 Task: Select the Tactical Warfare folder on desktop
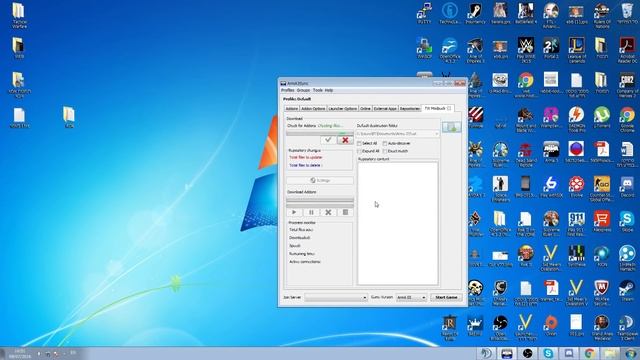click(x=19, y=16)
